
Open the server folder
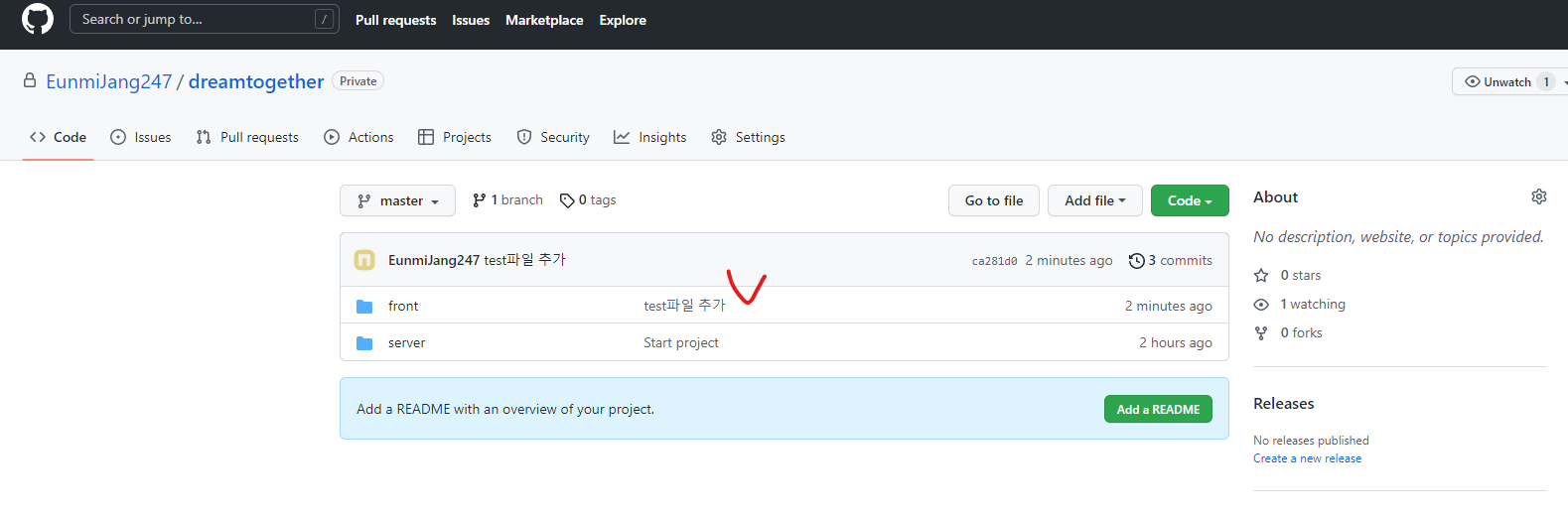pos(407,342)
